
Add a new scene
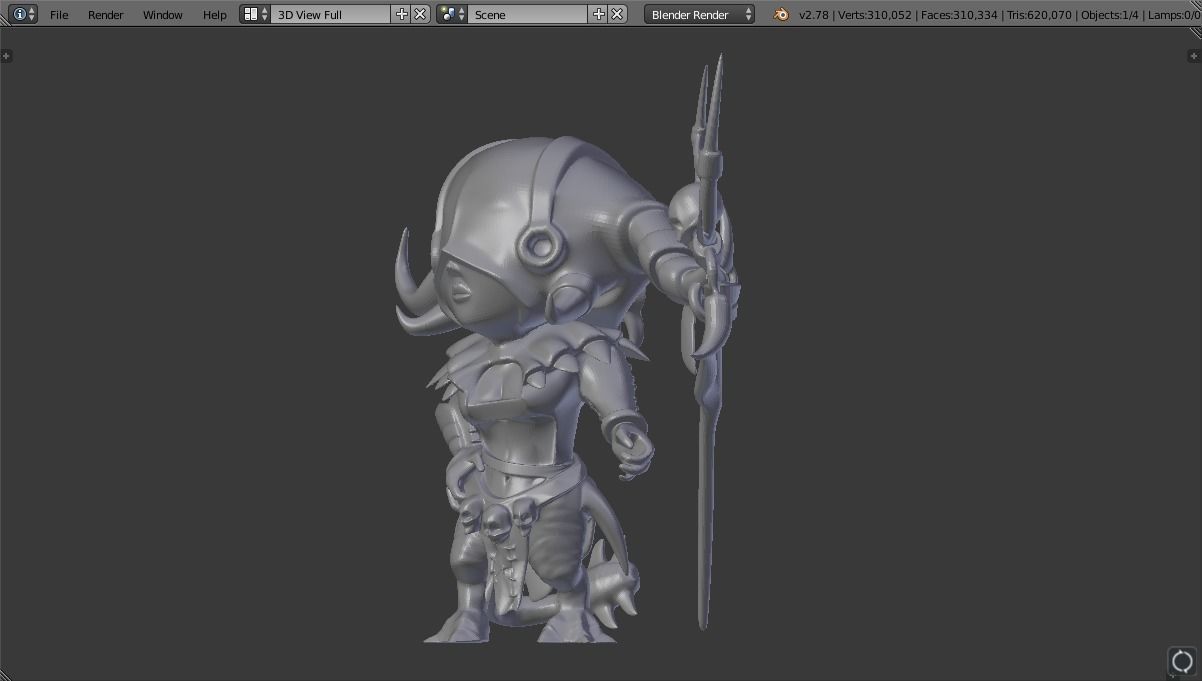click(x=599, y=14)
